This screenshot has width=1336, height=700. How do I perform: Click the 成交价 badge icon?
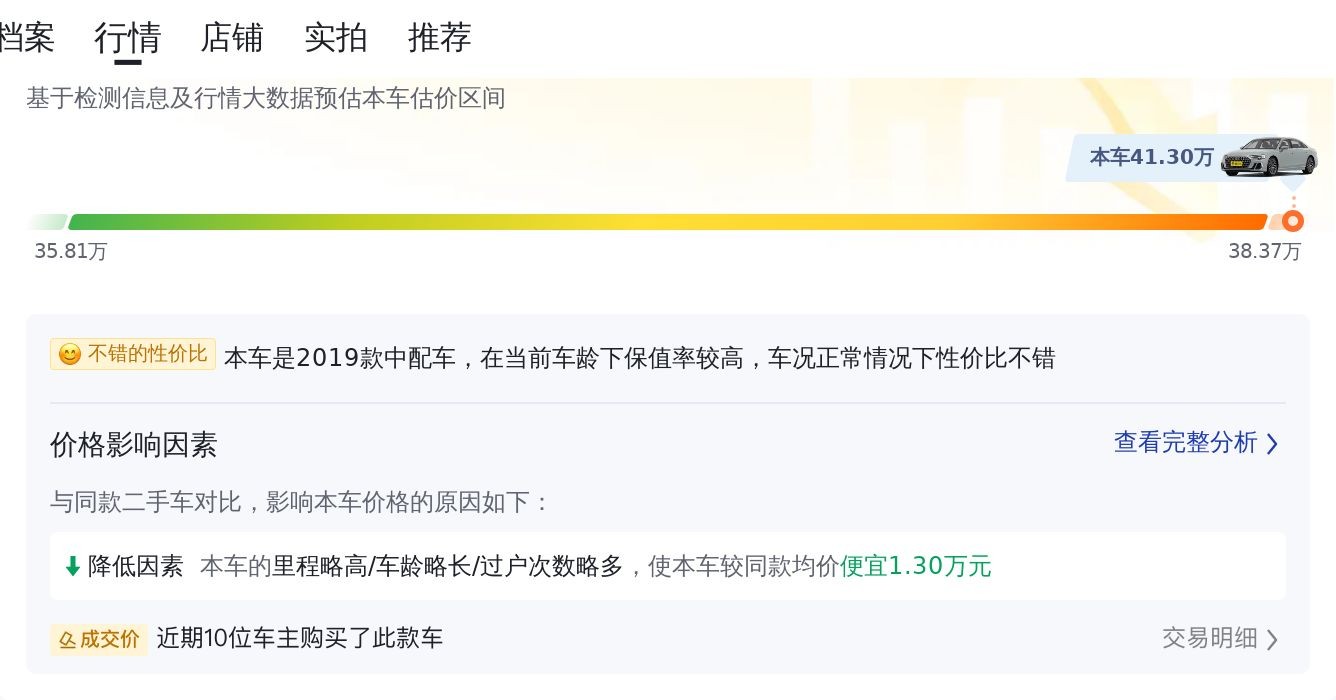pos(69,639)
